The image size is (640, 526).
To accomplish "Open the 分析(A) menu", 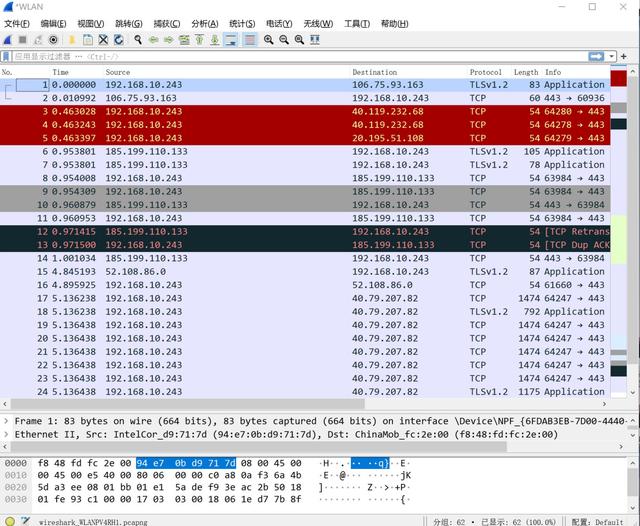I will pyautogui.click(x=204, y=23).
